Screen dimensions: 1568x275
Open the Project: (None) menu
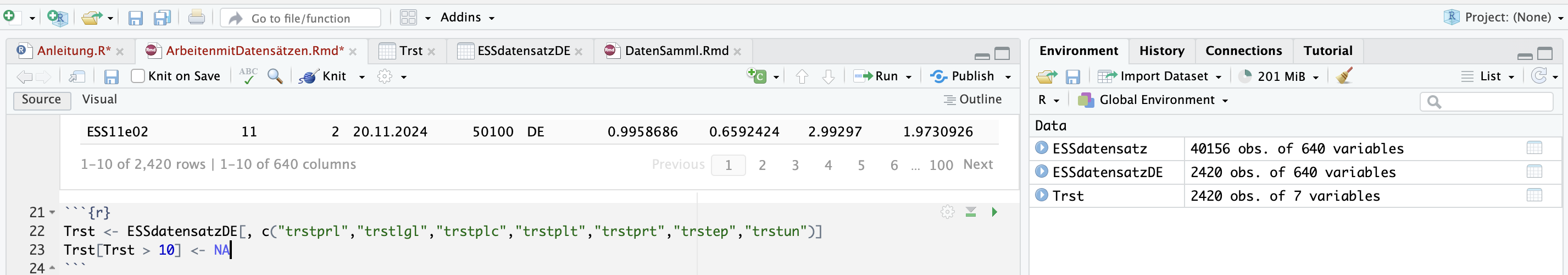pos(1504,17)
